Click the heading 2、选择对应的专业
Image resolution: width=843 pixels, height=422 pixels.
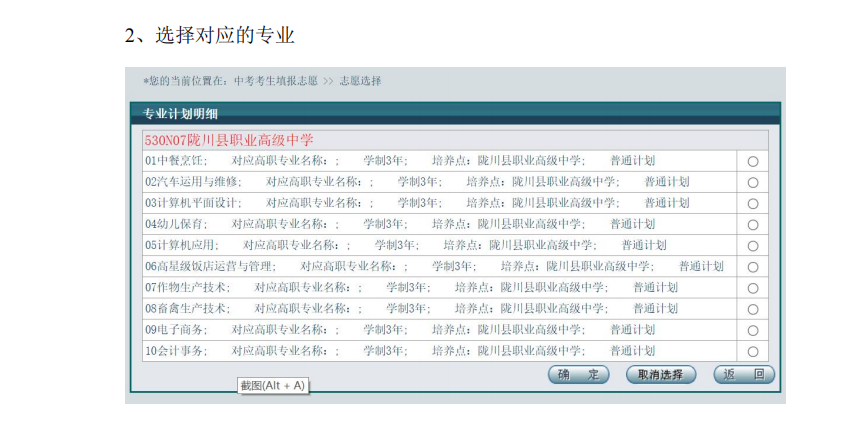pyautogui.click(x=210, y=35)
